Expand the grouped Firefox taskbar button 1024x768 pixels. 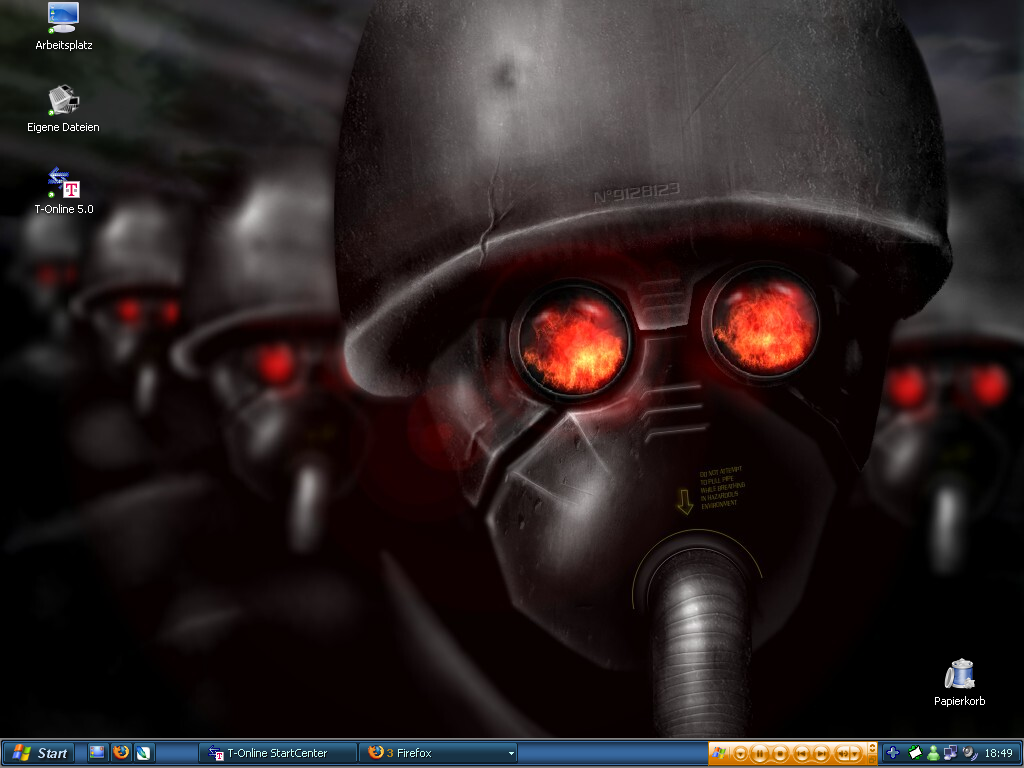tap(438, 753)
